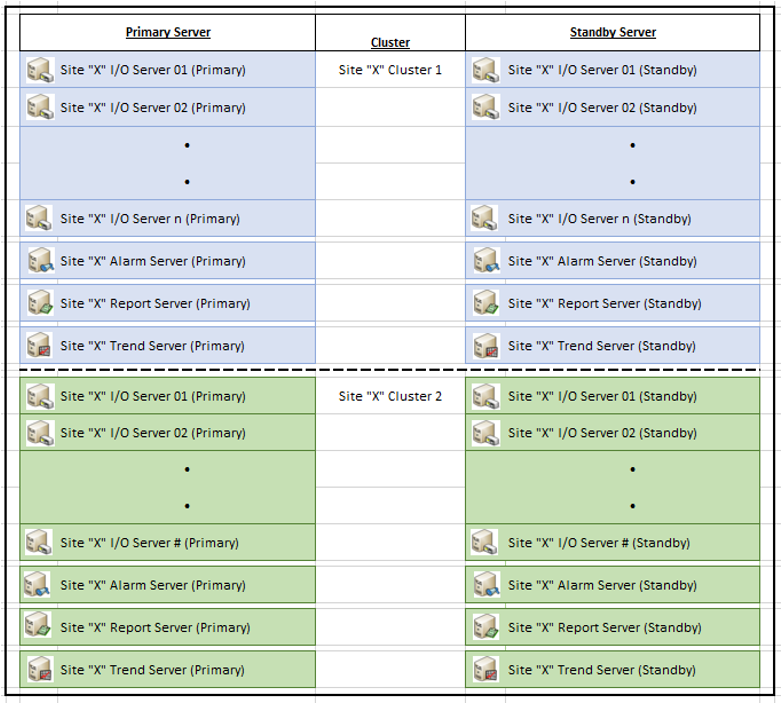Click Cluster 1 I/O Server 02 (Primary) label
Screen dimensions: 781x703
click(153, 107)
